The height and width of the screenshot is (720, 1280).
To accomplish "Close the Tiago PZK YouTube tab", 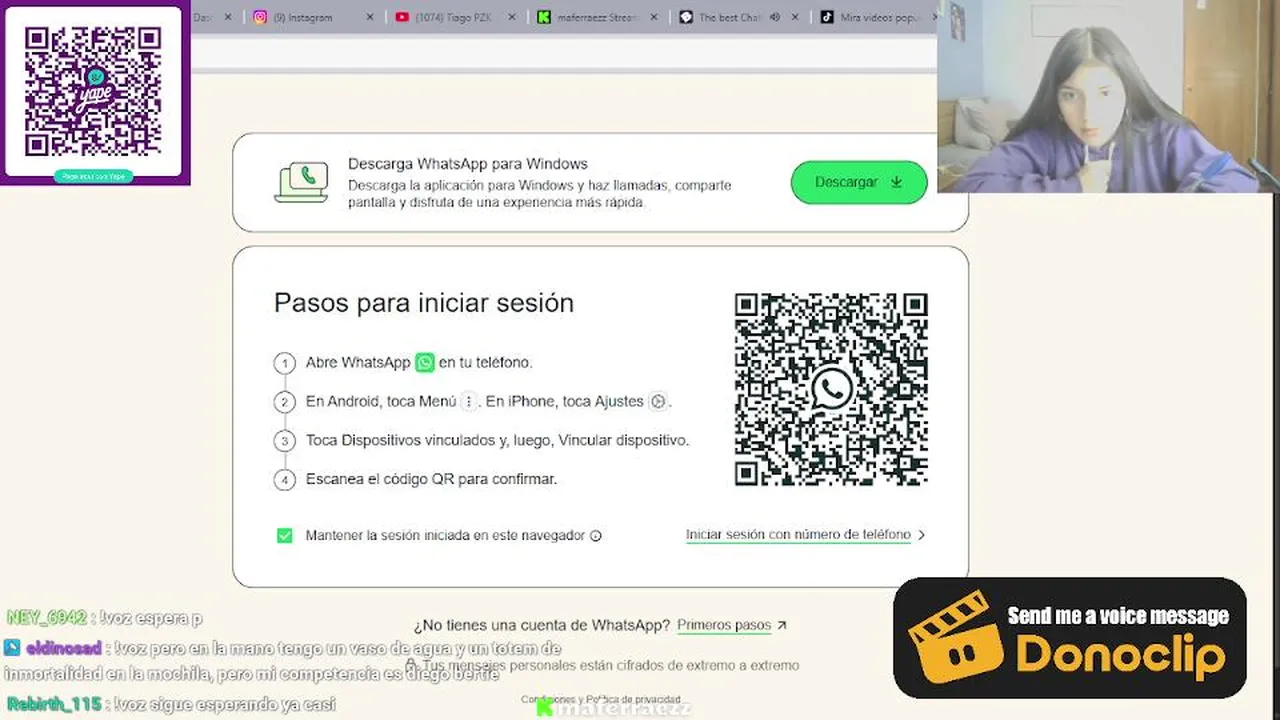I will [x=512, y=17].
